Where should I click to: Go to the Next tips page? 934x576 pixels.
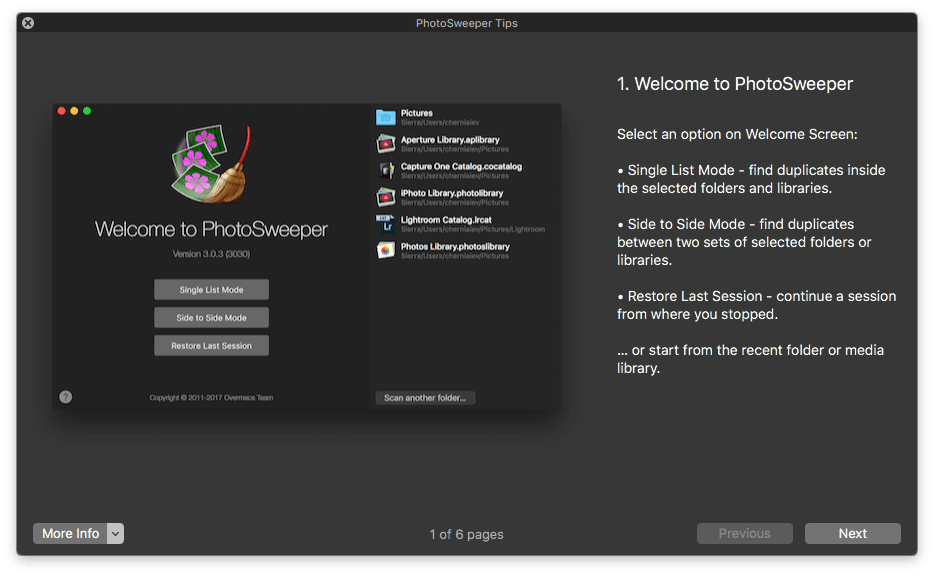[x=852, y=534]
